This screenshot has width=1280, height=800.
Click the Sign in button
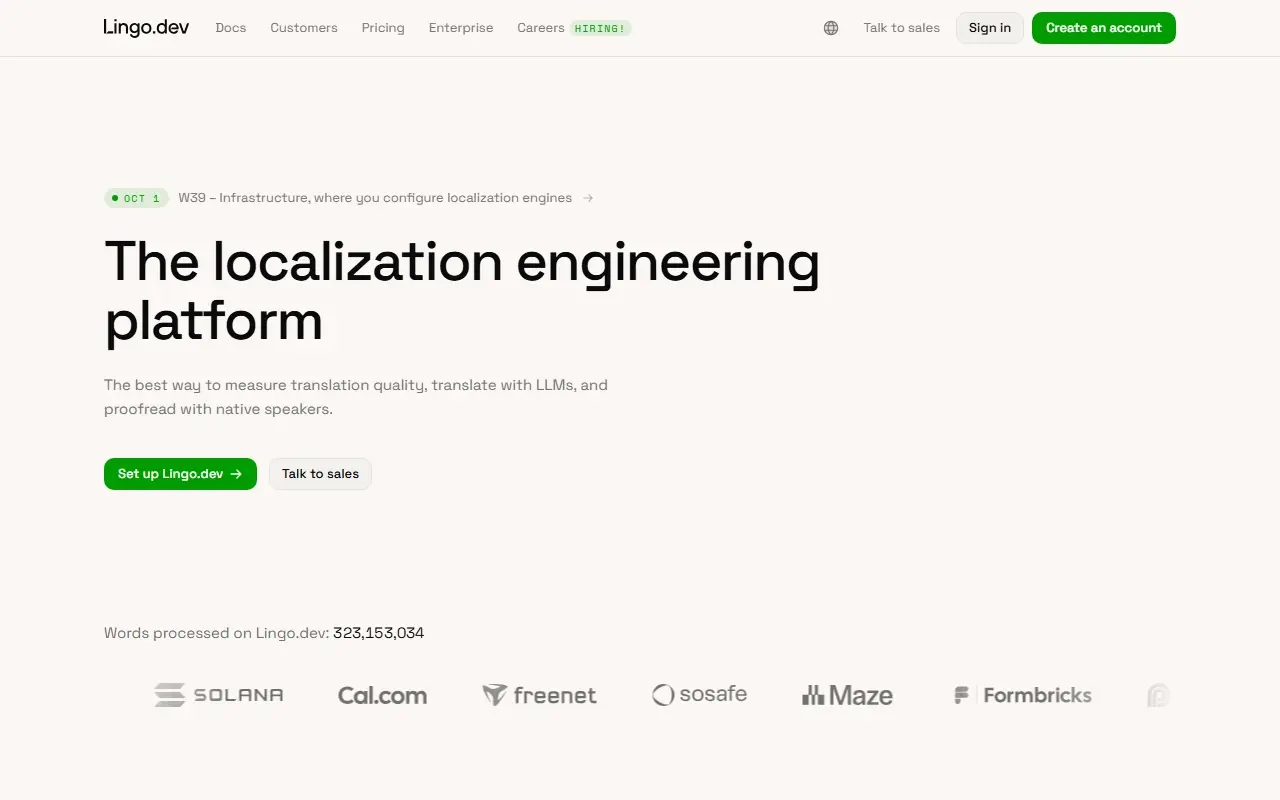coord(990,28)
